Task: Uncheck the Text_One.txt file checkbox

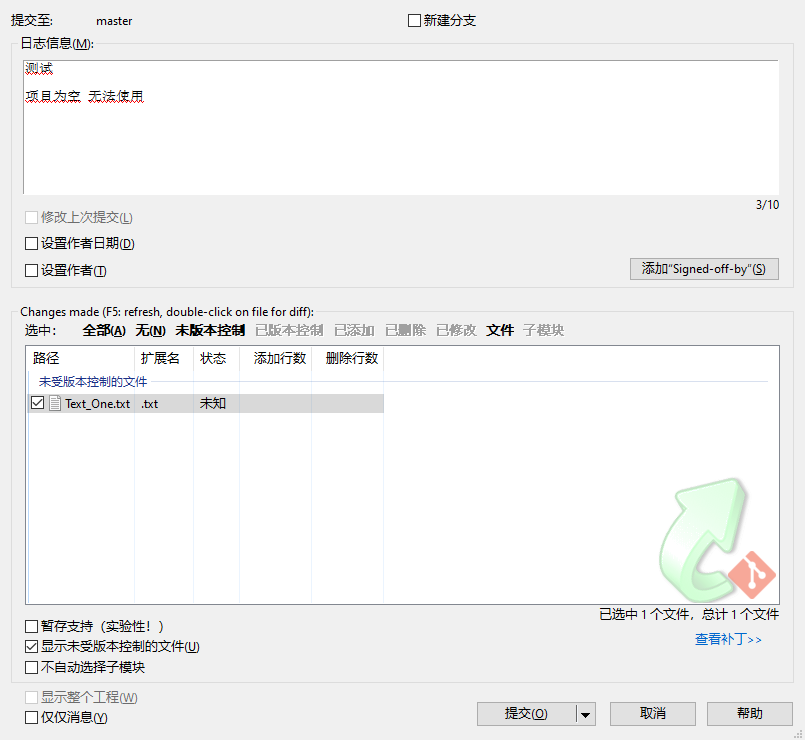Action: (38, 404)
